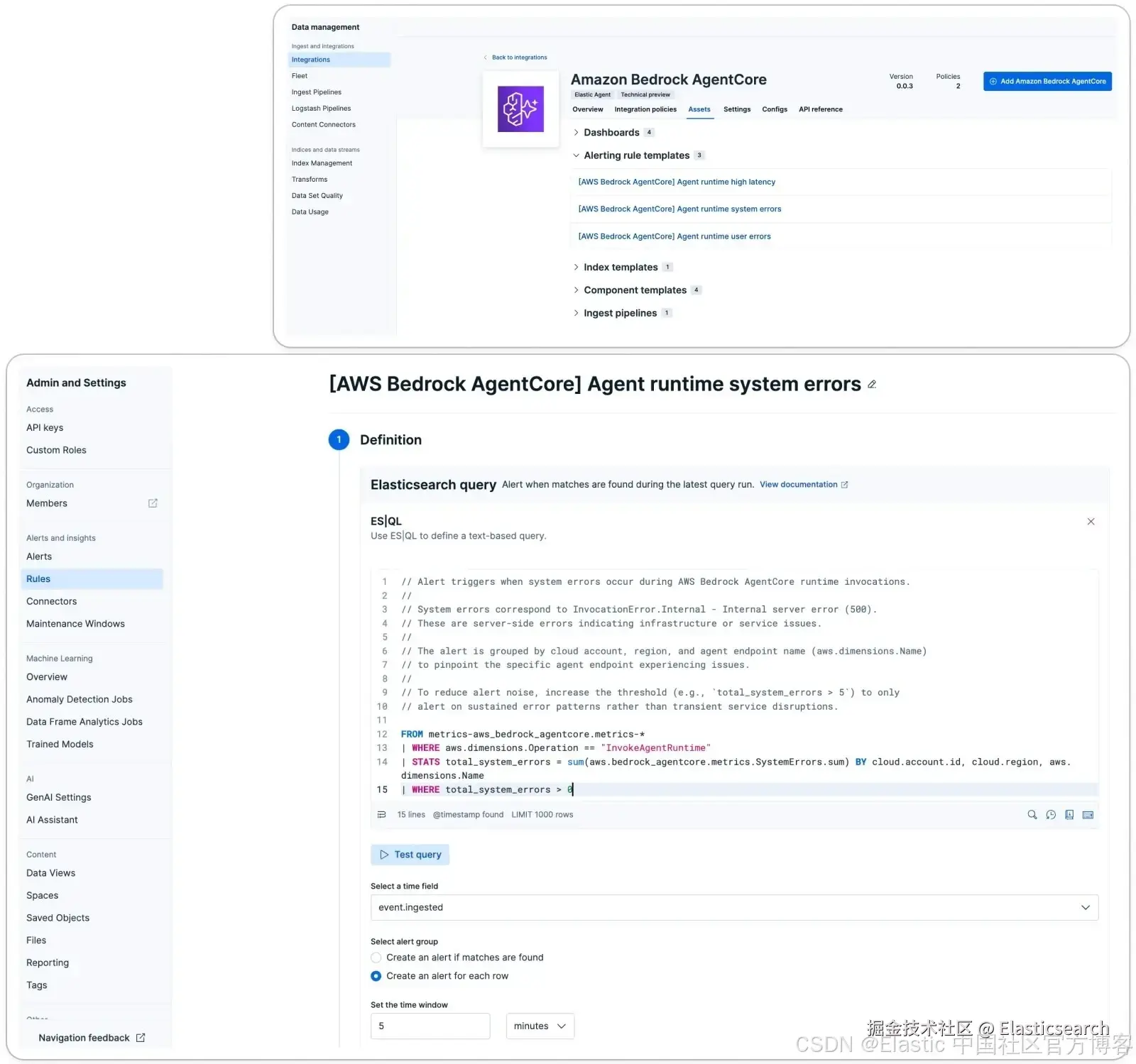Image resolution: width=1136 pixels, height=1064 pixels.
Task: Open Connectors under Alerts and insights
Action: pos(52,601)
